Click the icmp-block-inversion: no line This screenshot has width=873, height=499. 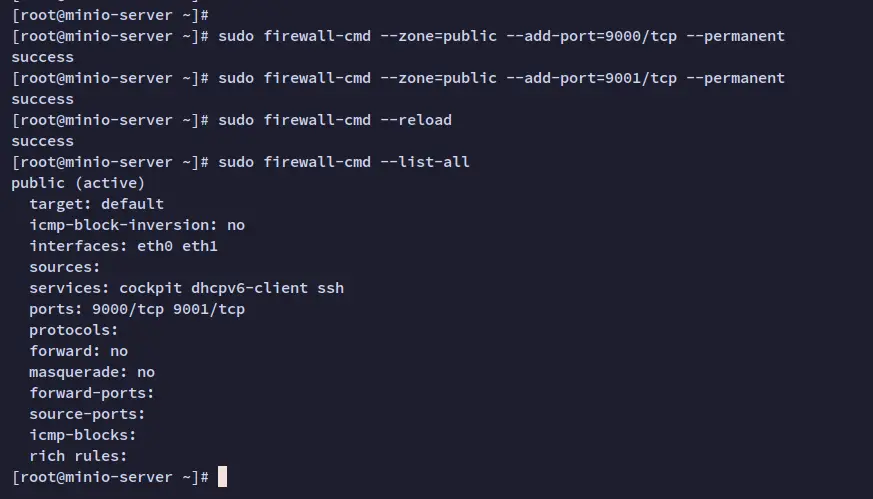click(137, 225)
